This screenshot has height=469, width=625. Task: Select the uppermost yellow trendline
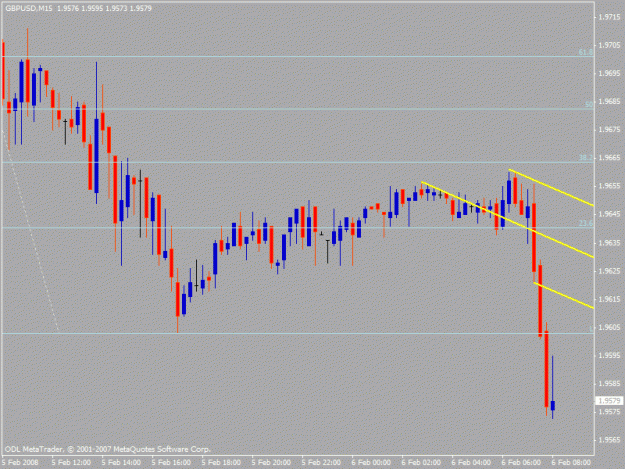pyautogui.click(x=551, y=188)
